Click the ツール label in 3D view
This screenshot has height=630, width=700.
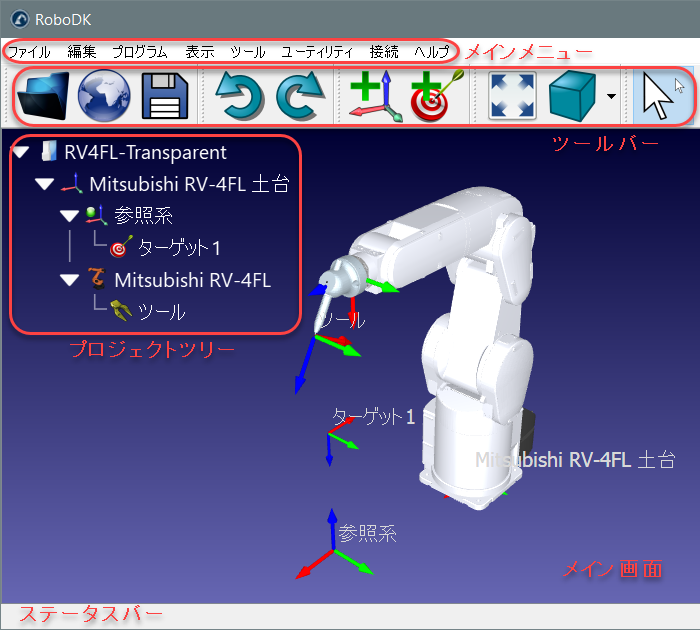coord(343,320)
